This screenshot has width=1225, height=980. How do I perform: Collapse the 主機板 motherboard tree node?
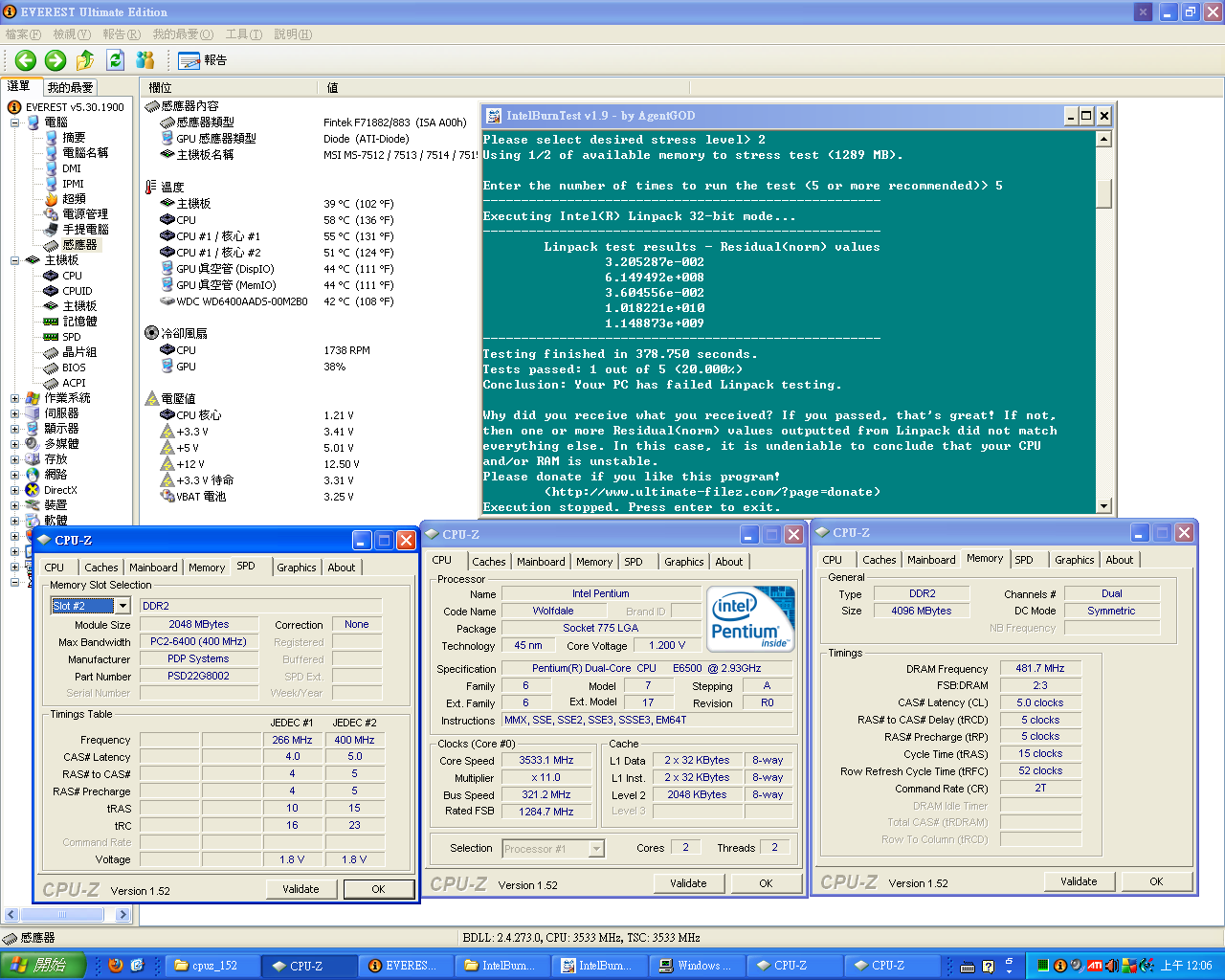click(x=14, y=260)
